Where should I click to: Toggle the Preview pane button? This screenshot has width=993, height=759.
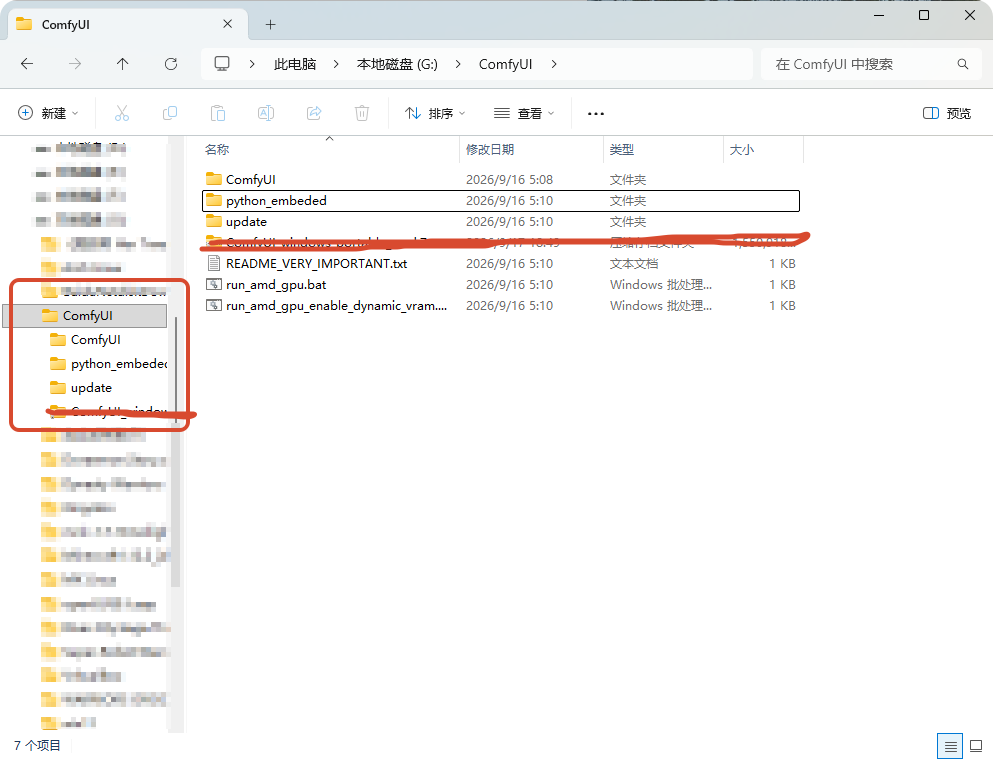[x=947, y=113]
